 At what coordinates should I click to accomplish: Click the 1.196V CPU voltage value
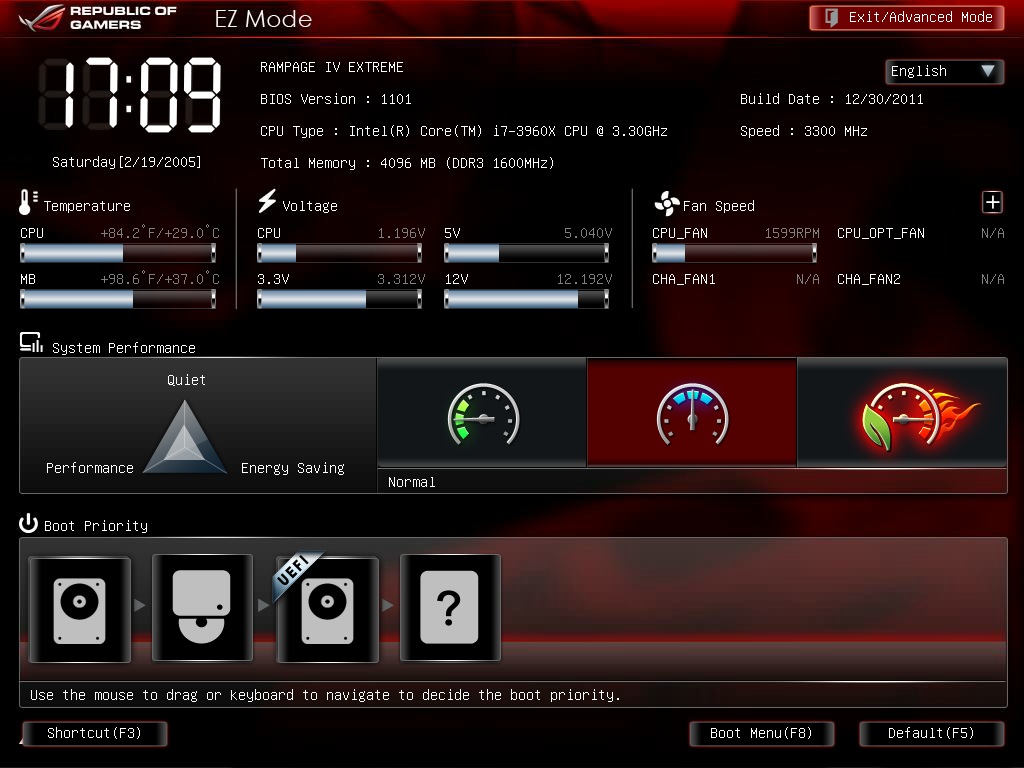click(x=401, y=233)
